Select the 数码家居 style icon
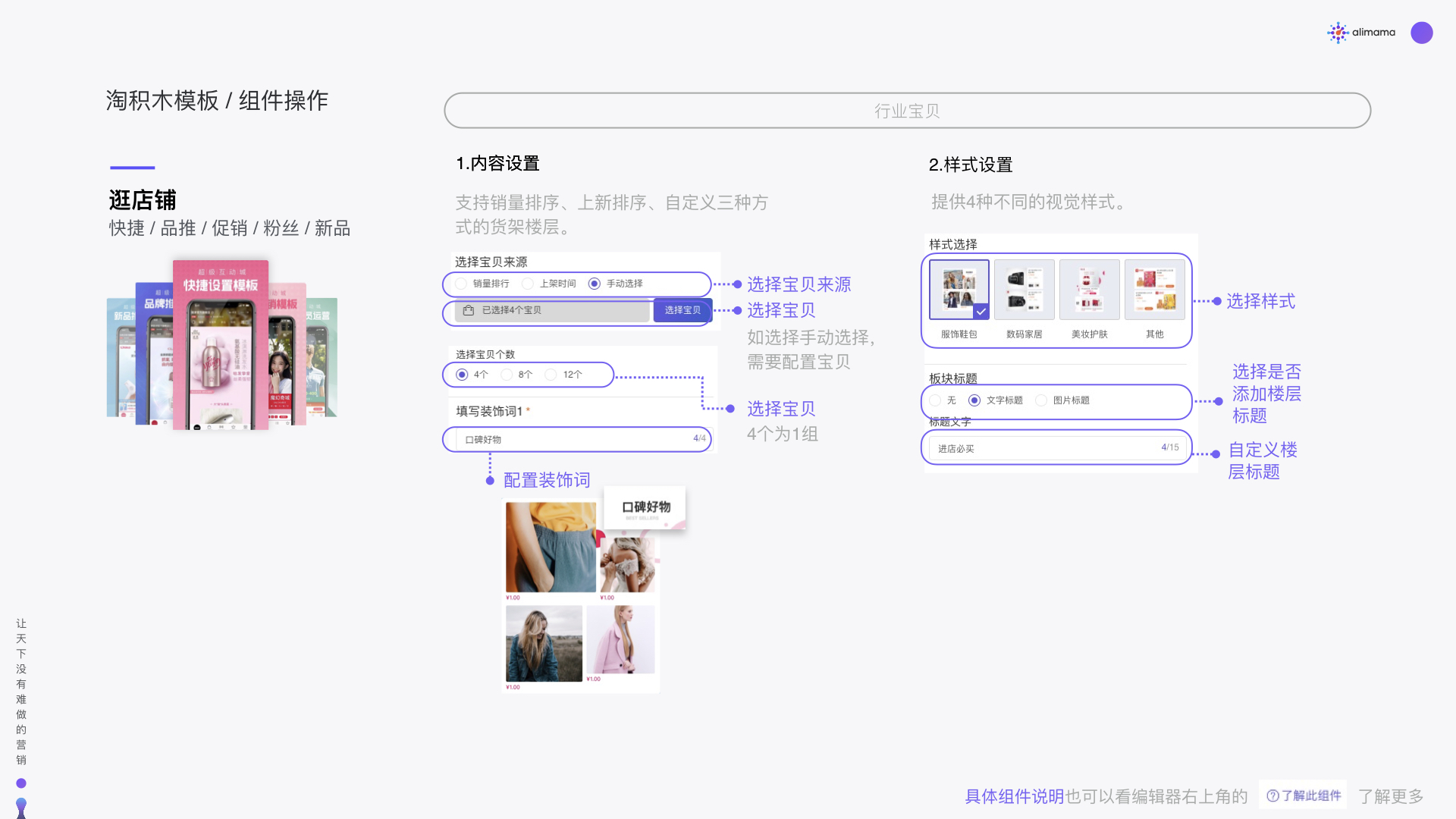The width and height of the screenshot is (1456, 819). point(1024,289)
